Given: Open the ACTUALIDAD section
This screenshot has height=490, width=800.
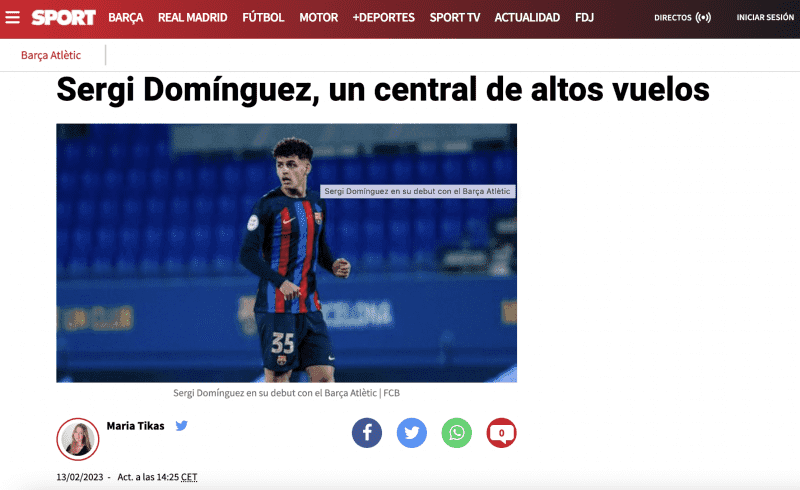Looking at the screenshot, I should [x=527, y=17].
